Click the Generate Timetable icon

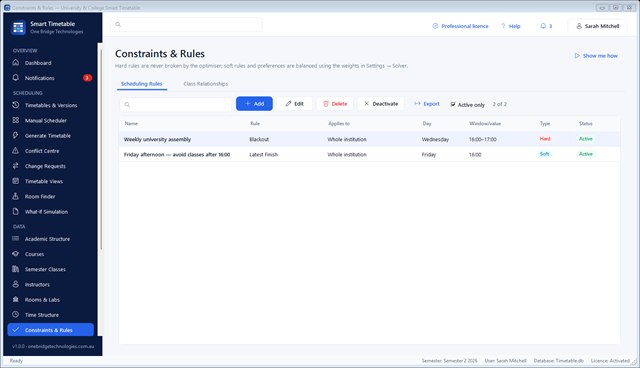[x=16, y=135]
